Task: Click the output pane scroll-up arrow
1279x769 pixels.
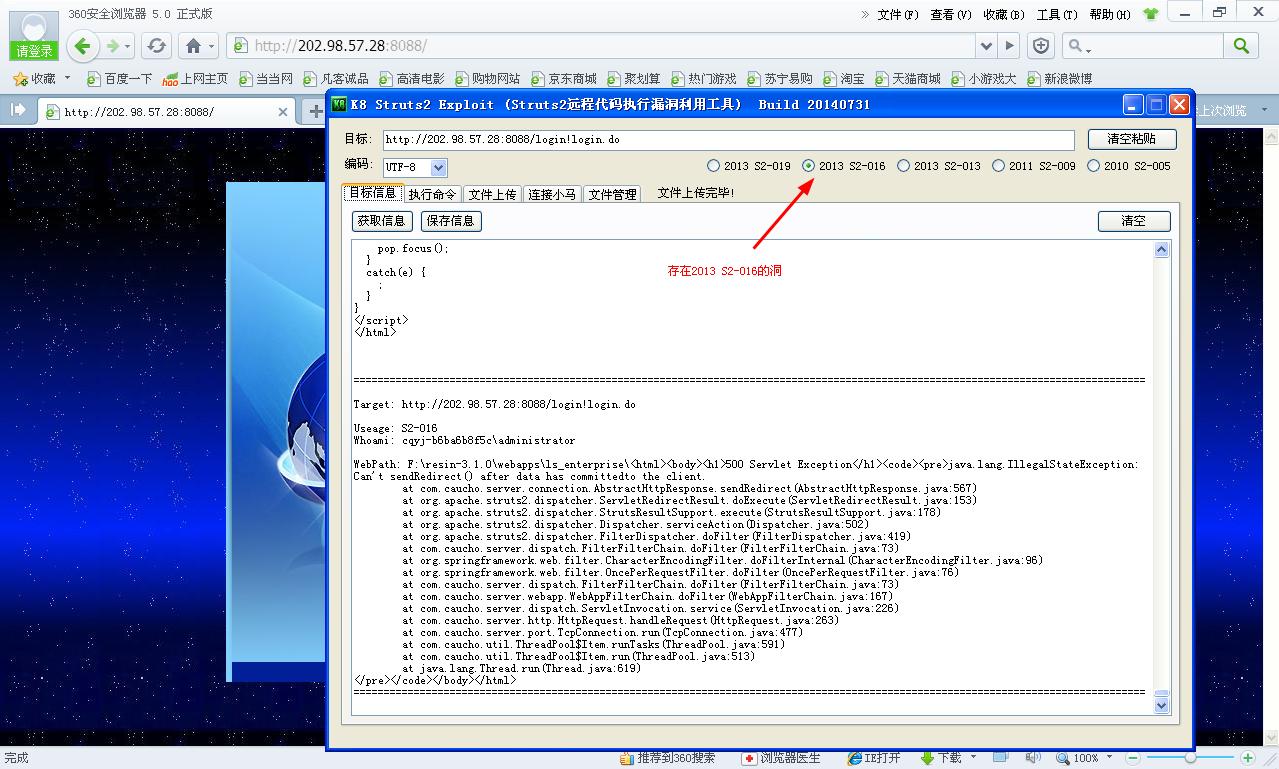Action: [1161, 250]
